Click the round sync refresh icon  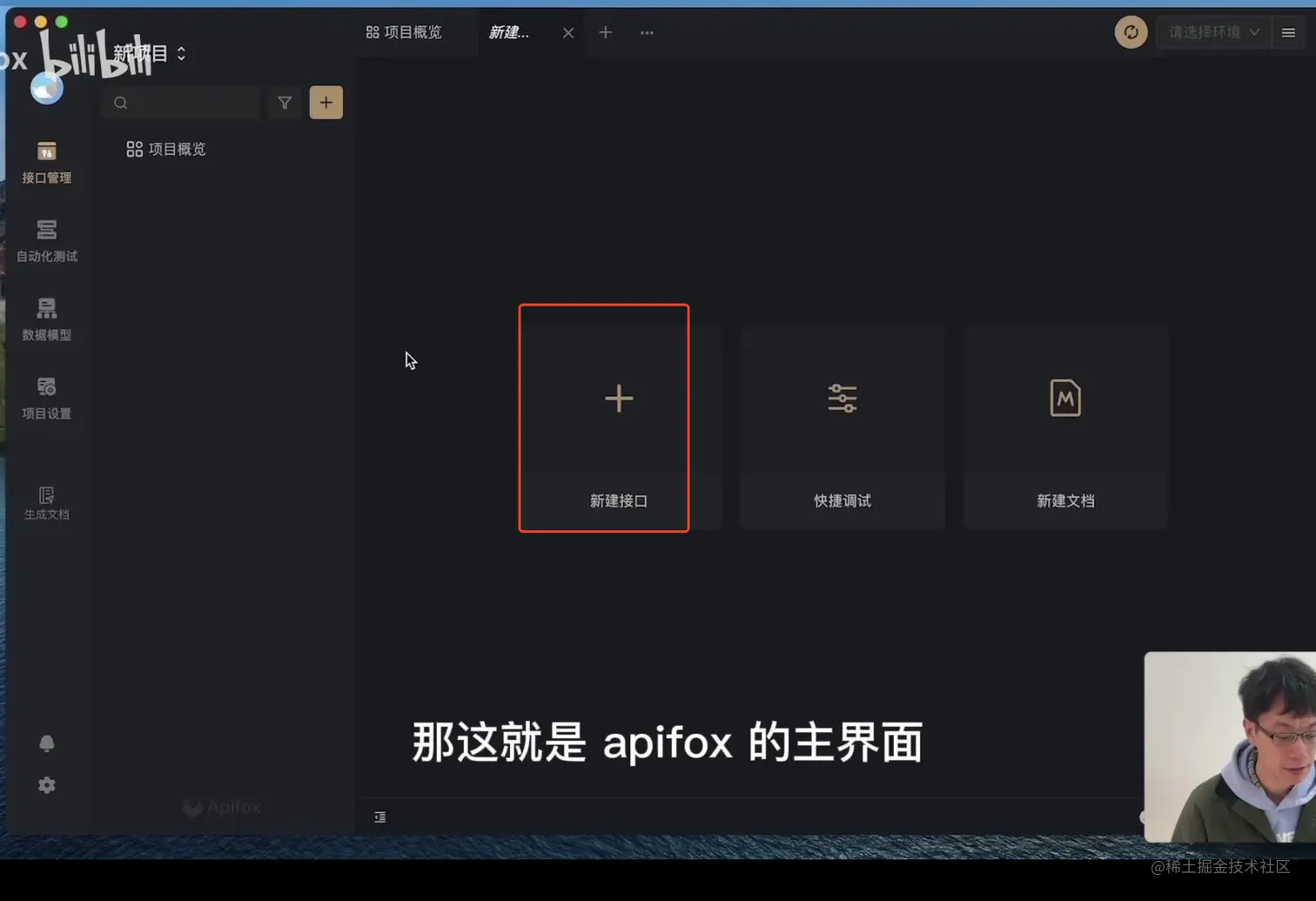click(x=1131, y=32)
